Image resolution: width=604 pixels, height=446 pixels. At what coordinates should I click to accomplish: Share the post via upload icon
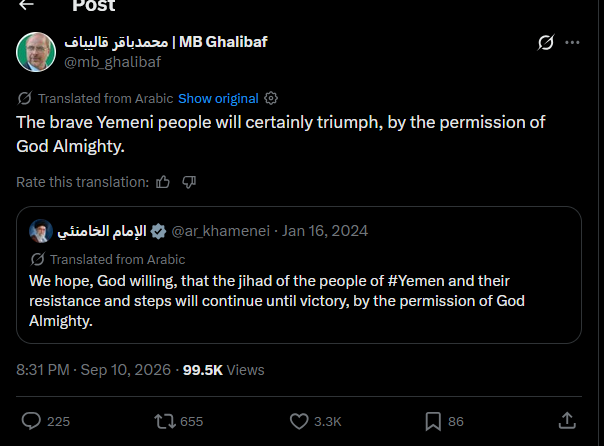coord(567,421)
